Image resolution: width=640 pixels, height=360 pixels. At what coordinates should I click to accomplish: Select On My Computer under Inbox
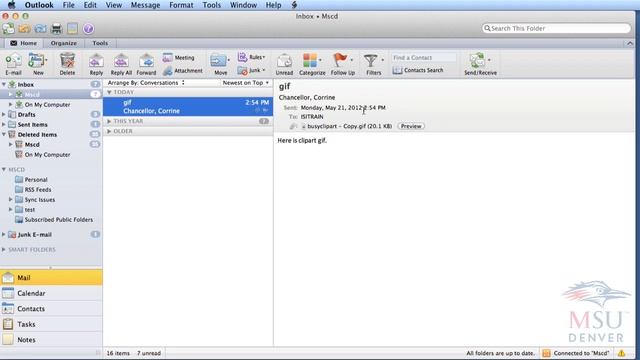click(47, 104)
